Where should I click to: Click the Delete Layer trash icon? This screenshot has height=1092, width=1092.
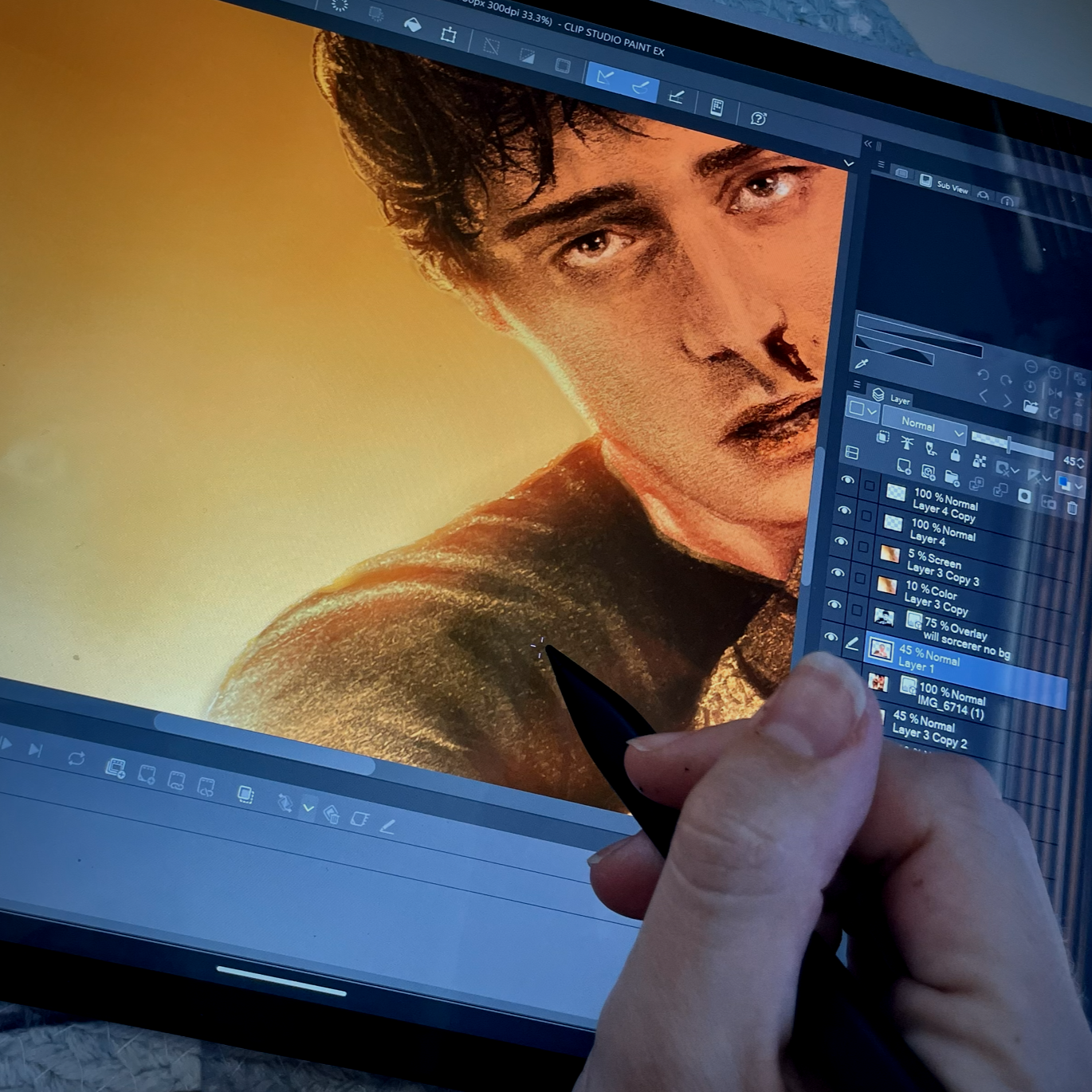coord(1072,508)
